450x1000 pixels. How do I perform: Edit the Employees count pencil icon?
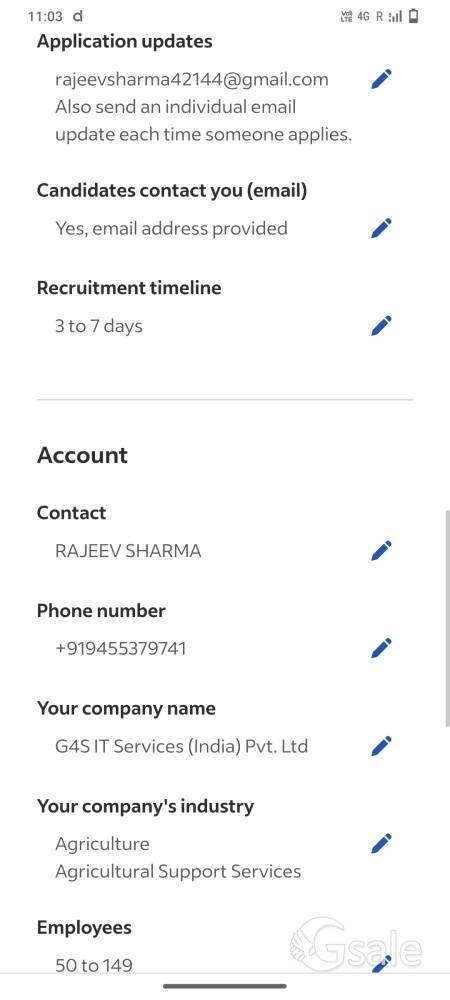[381, 965]
